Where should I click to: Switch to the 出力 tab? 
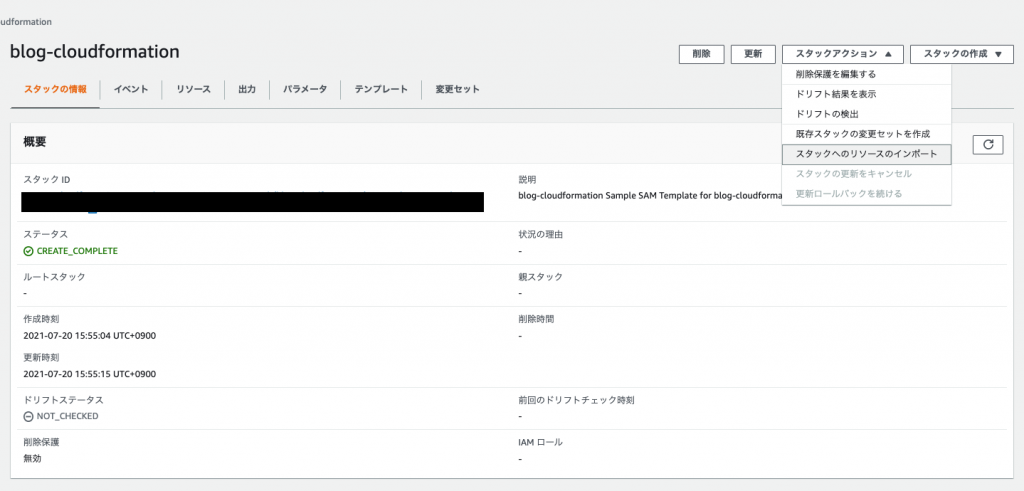tap(247, 89)
